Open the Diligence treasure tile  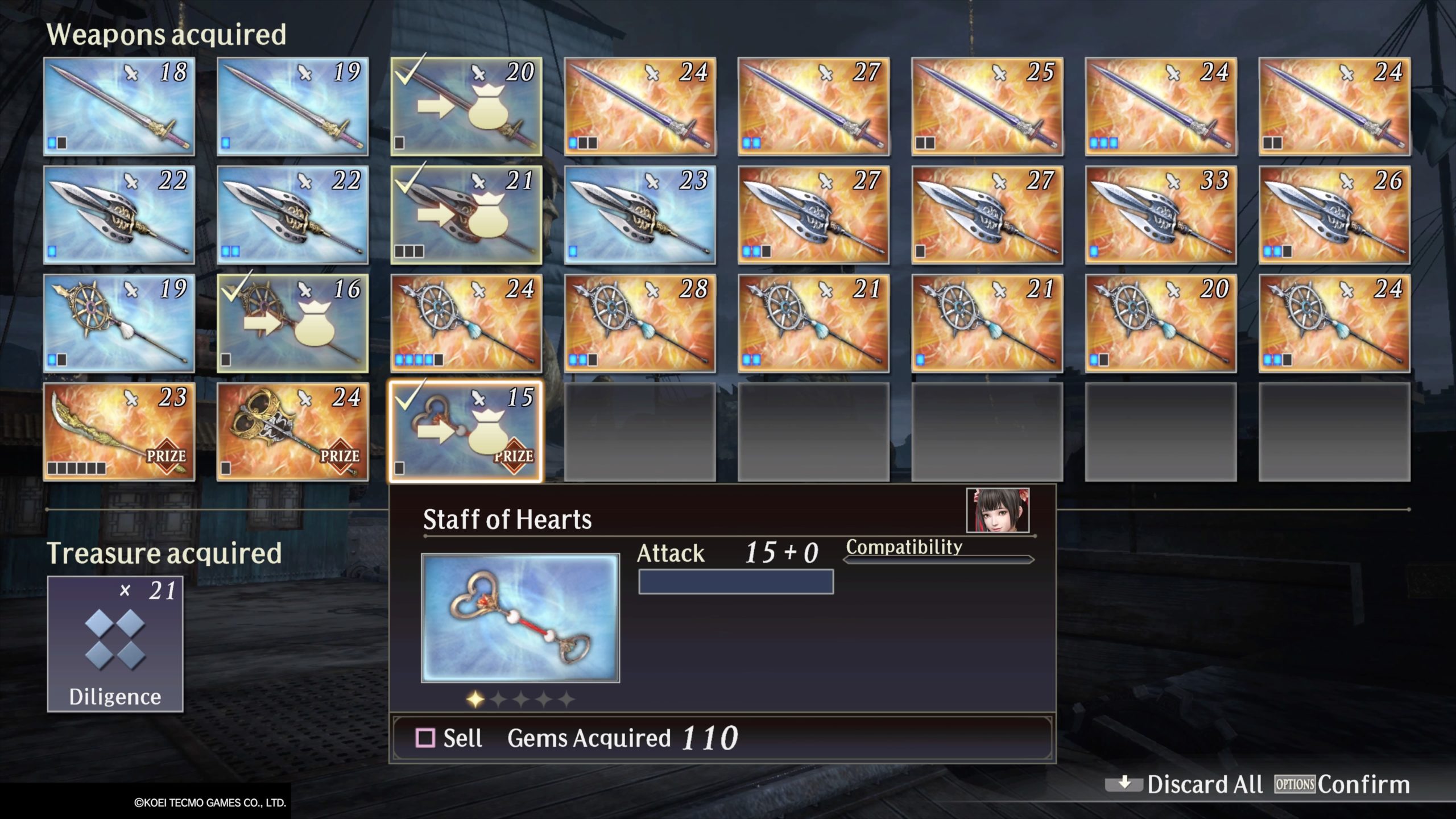pos(115,644)
